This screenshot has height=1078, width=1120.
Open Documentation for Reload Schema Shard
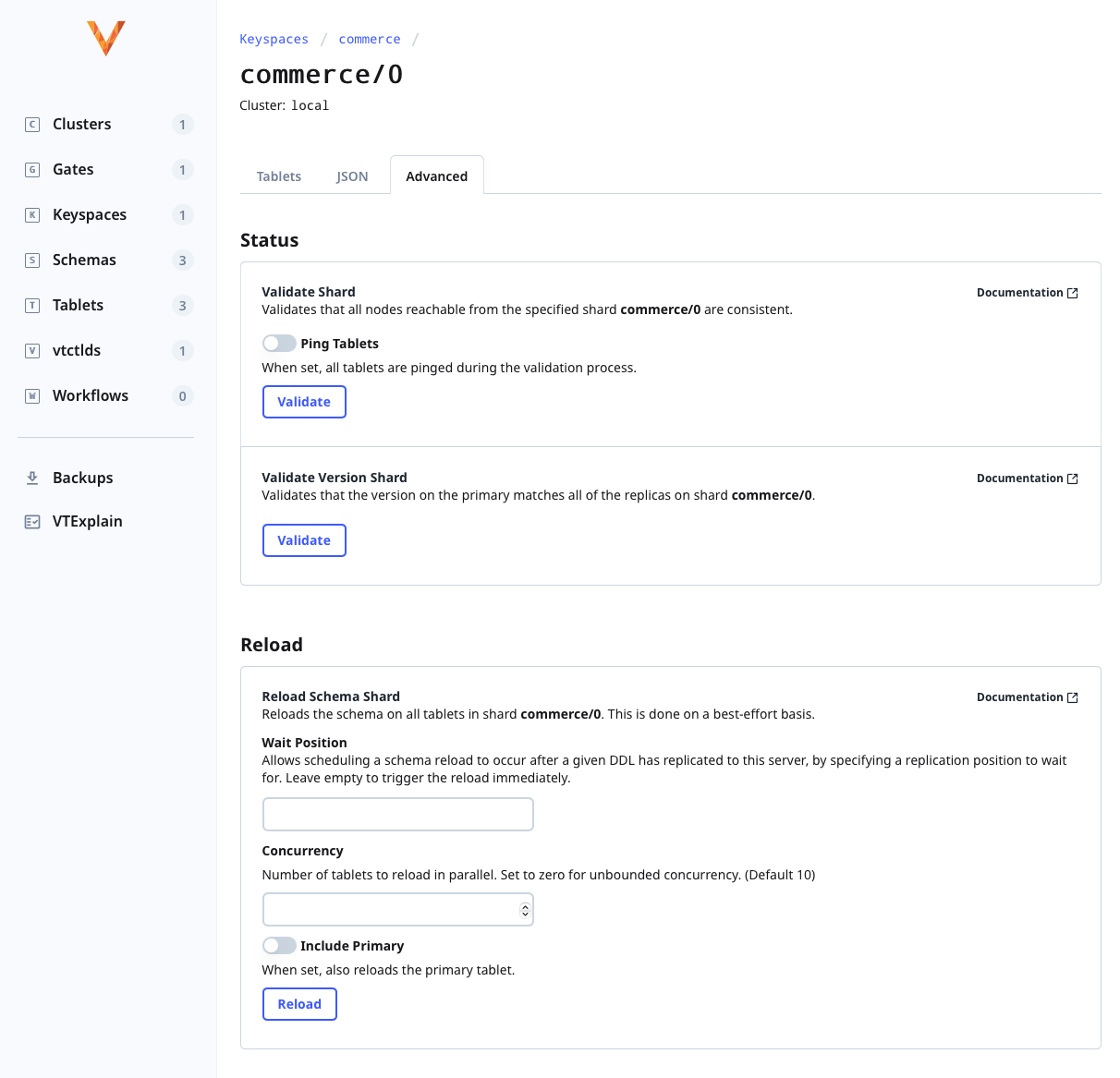click(x=1027, y=696)
